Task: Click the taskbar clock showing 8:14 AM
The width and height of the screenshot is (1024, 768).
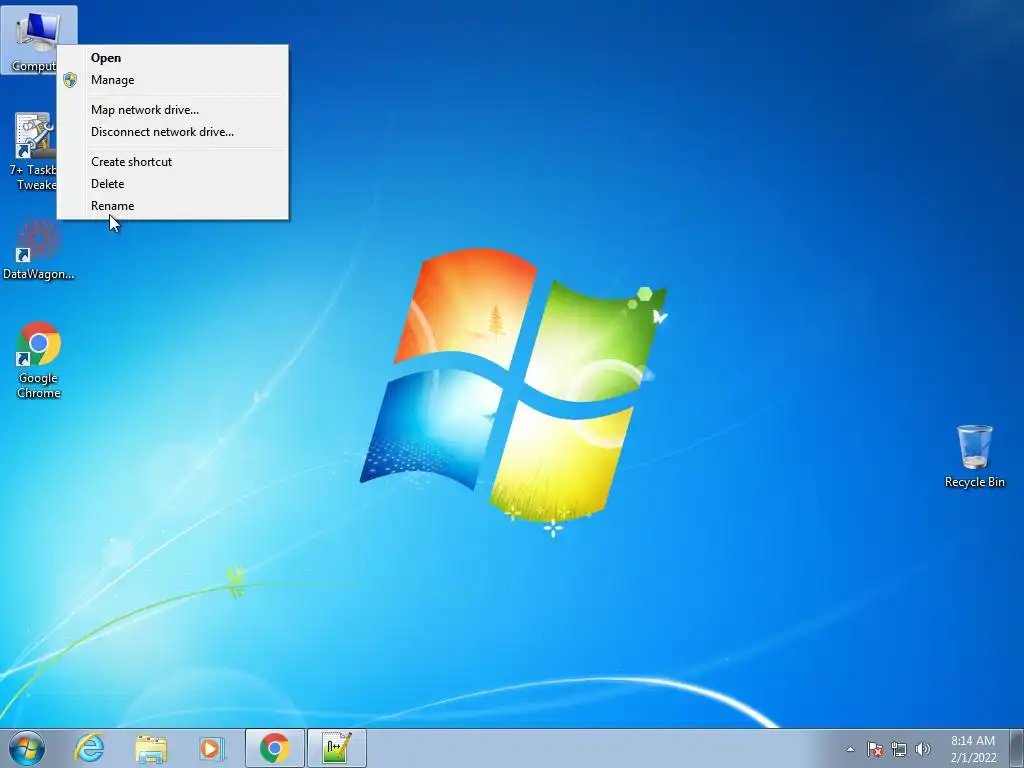Action: (x=973, y=749)
